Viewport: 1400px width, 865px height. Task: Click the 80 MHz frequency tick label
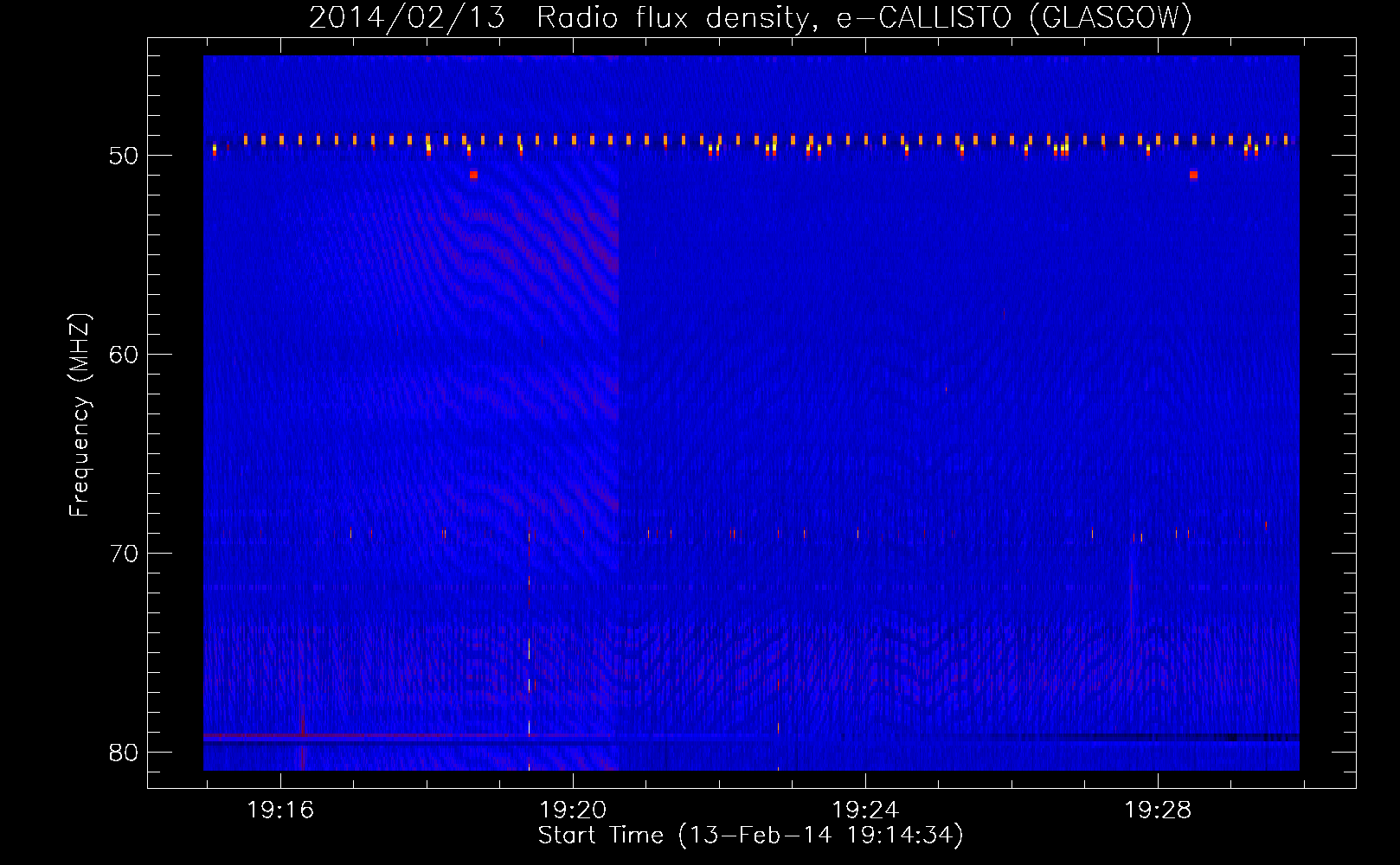(125, 753)
